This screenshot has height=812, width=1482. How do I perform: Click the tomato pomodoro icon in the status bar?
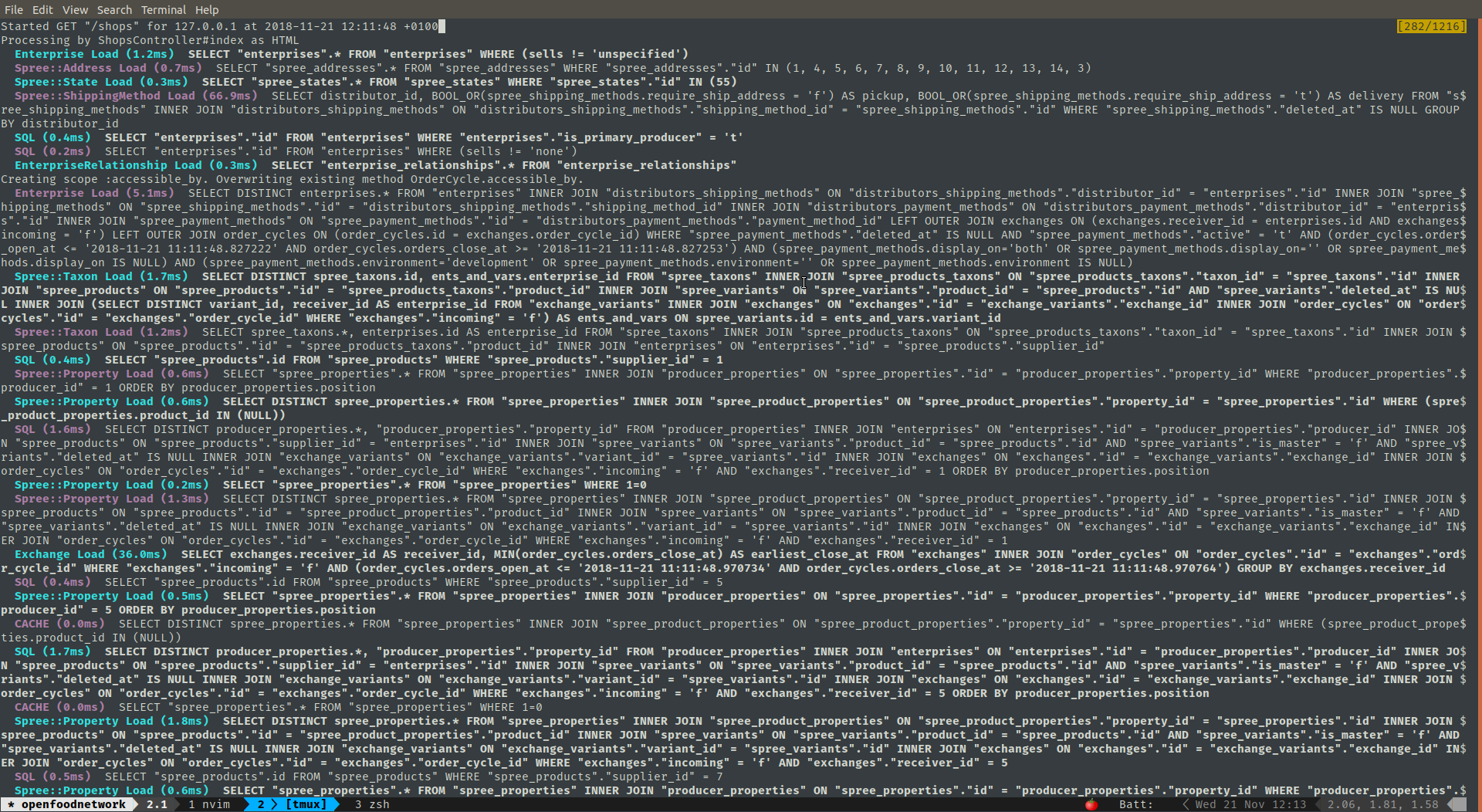(x=1091, y=804)
